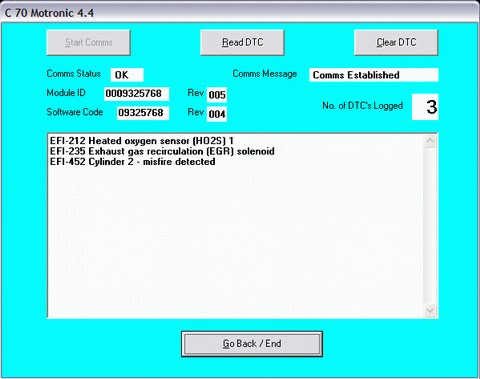Click the No. of DTC's Logged label
The image size is (480, 379).
point(362,106)
